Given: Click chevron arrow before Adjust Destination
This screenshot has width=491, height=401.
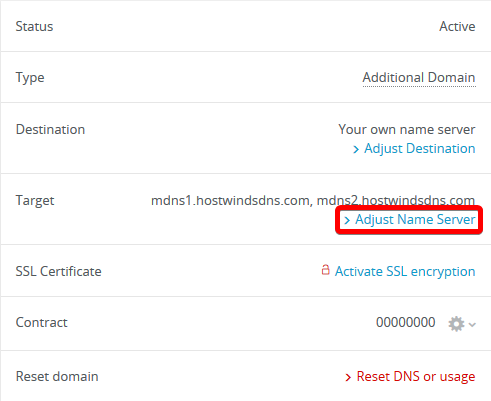Looking at the screenshot, I should click(356, 149).
